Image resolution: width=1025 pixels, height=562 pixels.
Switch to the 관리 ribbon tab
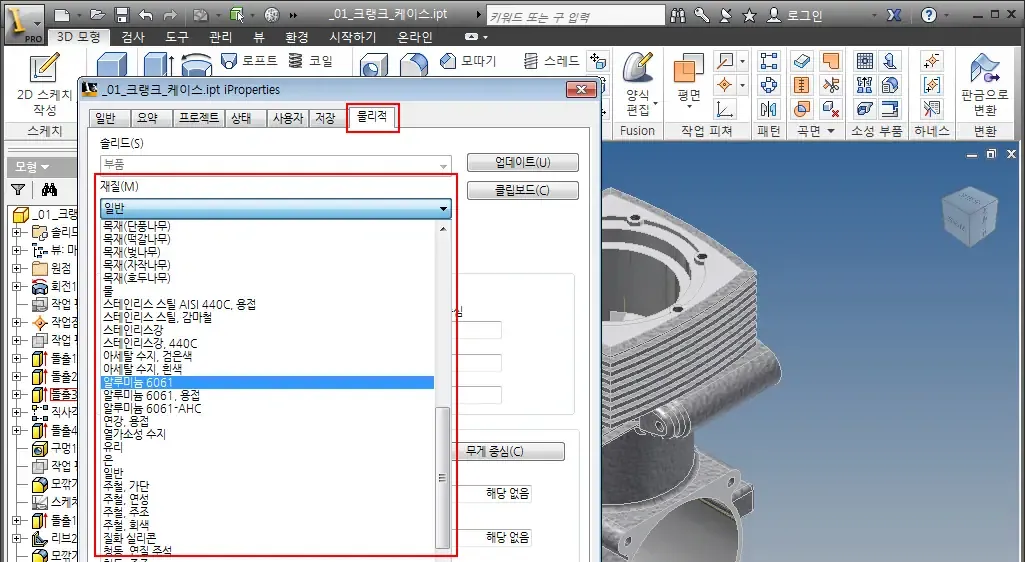coord(220,37)
